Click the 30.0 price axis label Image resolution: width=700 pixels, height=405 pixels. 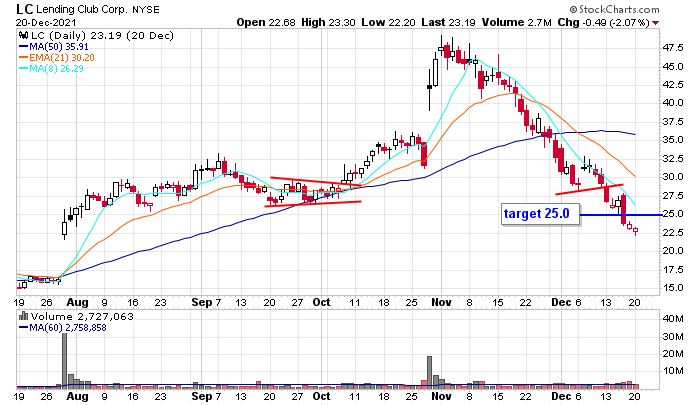pos(673,177)
